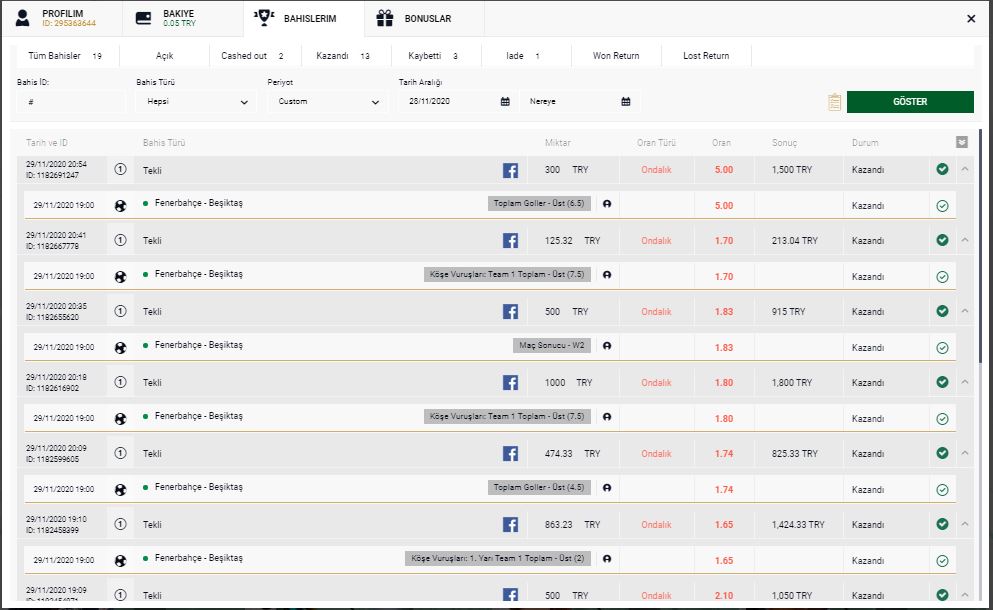
Task: Click single-bet circle icon for ID 1182655620
Action: tap(120, 311)
